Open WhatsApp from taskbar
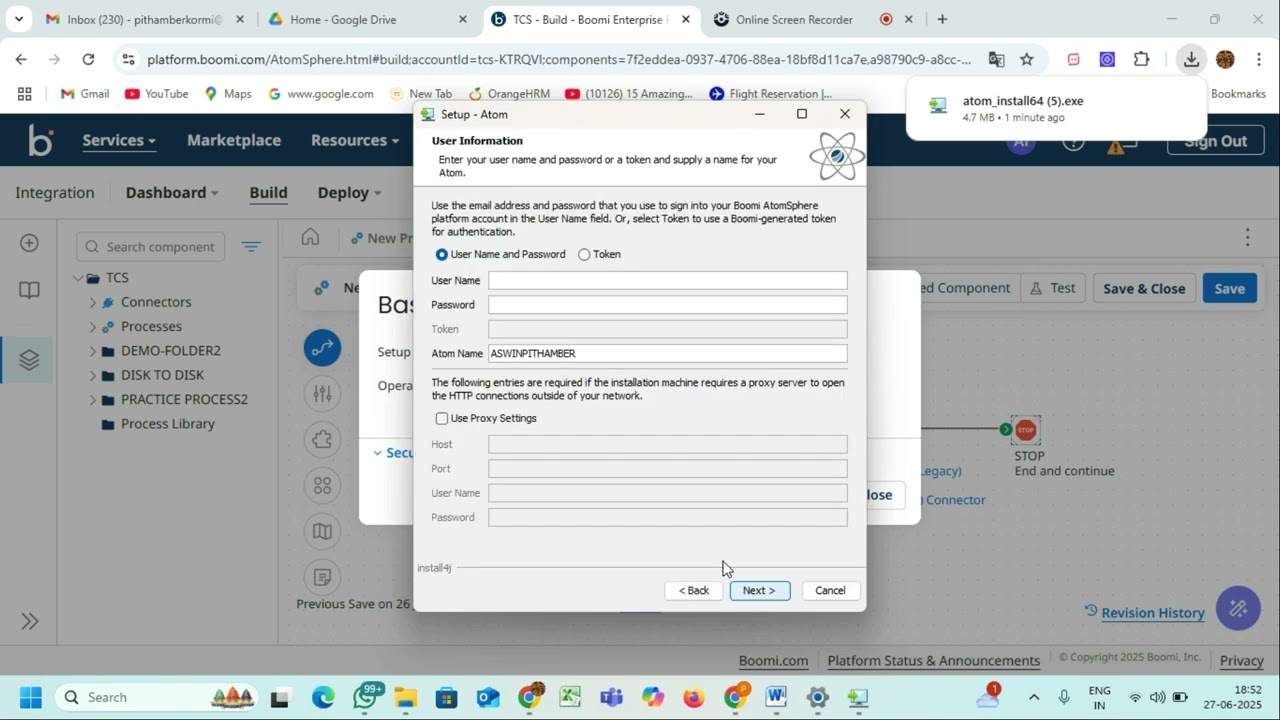 [x=366, y=697]
